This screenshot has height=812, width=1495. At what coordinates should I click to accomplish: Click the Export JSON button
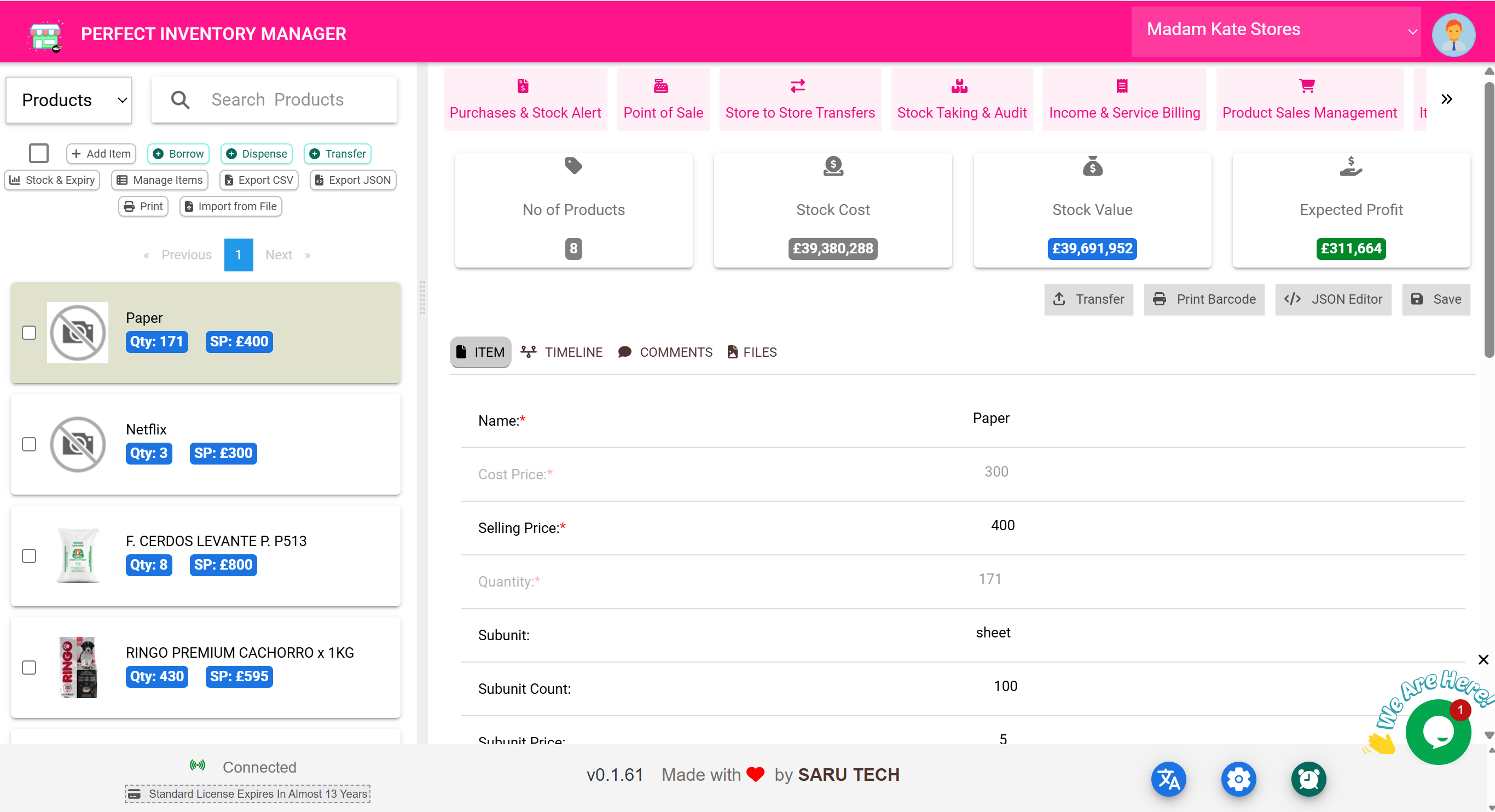click(353, 180)
